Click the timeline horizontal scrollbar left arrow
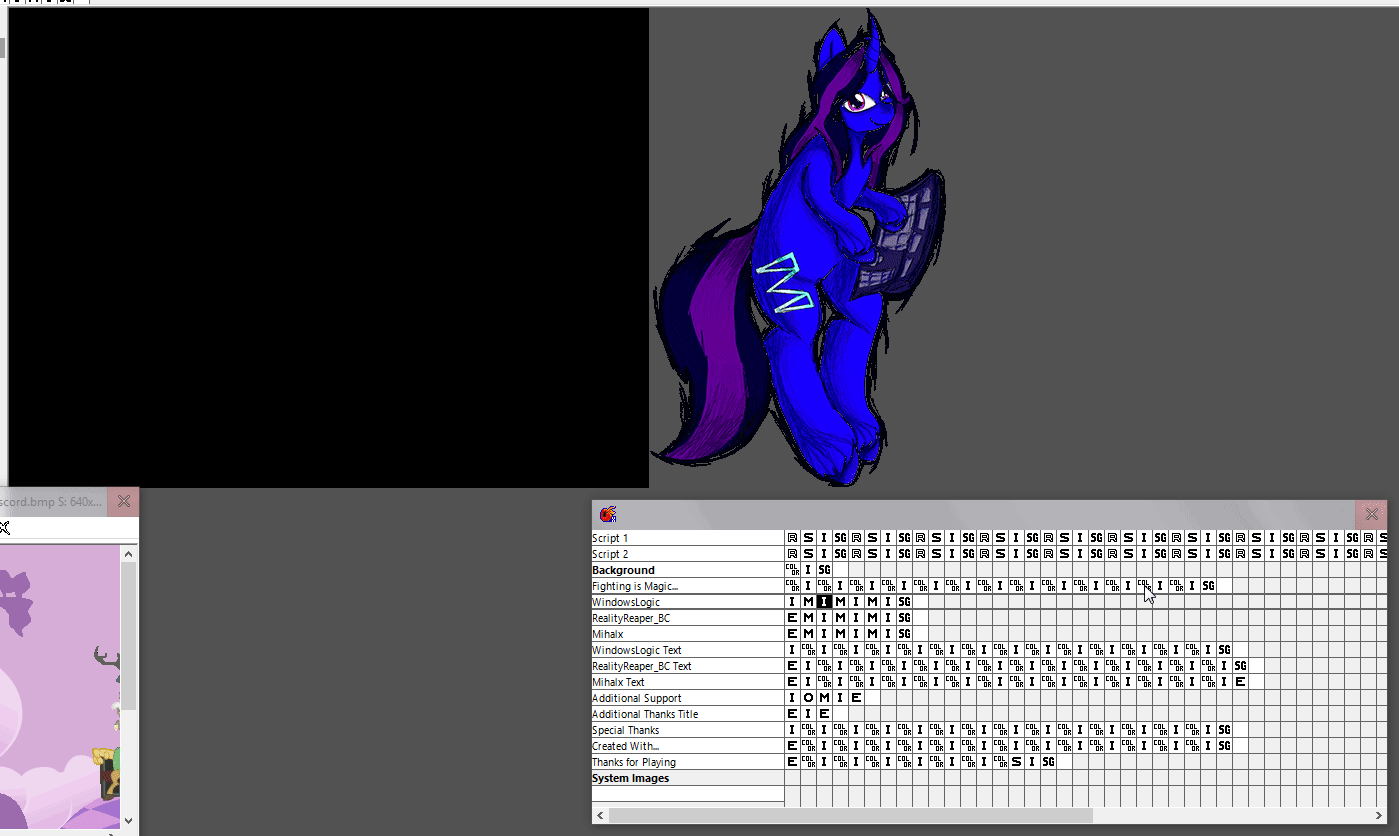The height and width of the screenshot is (836, 1399). pos(600,816)
